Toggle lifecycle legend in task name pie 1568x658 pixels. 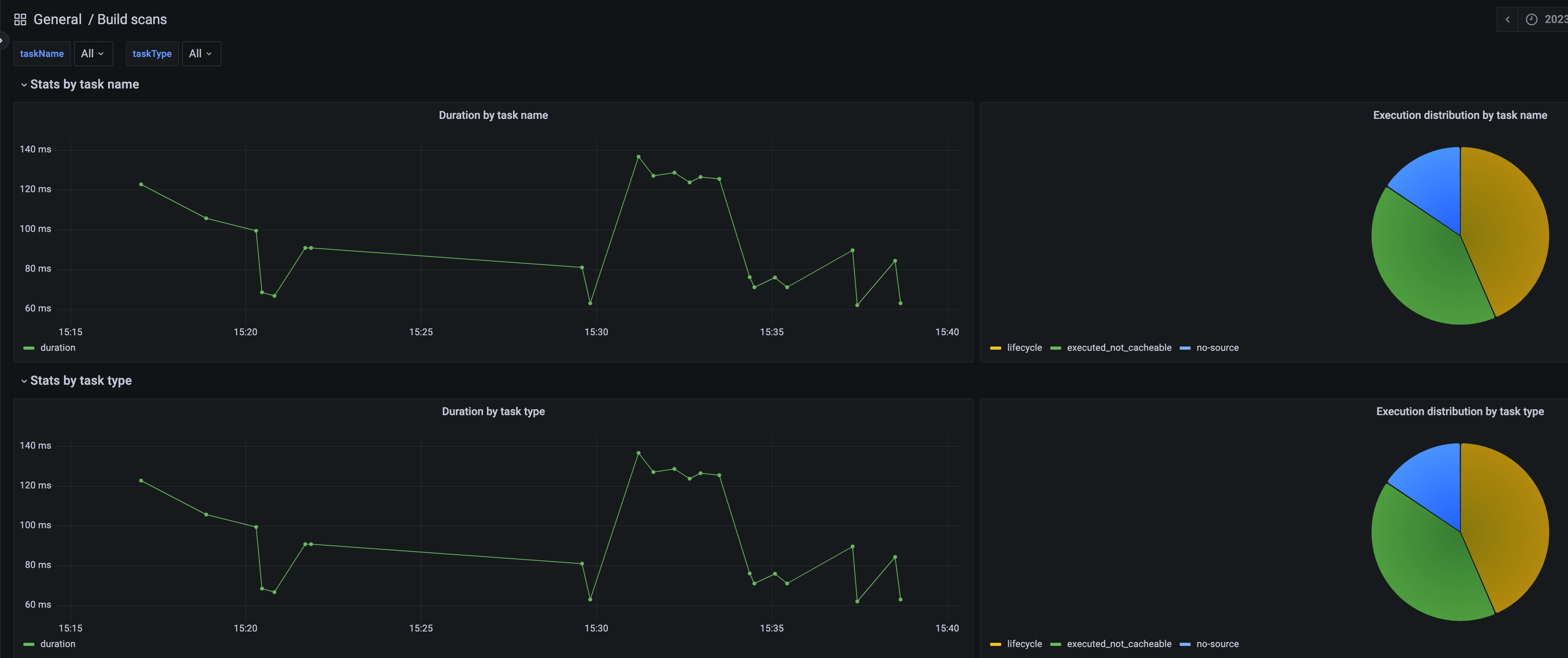1025,348
